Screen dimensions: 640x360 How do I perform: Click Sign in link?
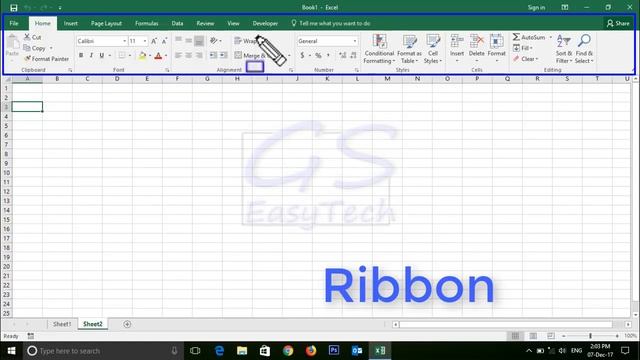pos(536,7)
